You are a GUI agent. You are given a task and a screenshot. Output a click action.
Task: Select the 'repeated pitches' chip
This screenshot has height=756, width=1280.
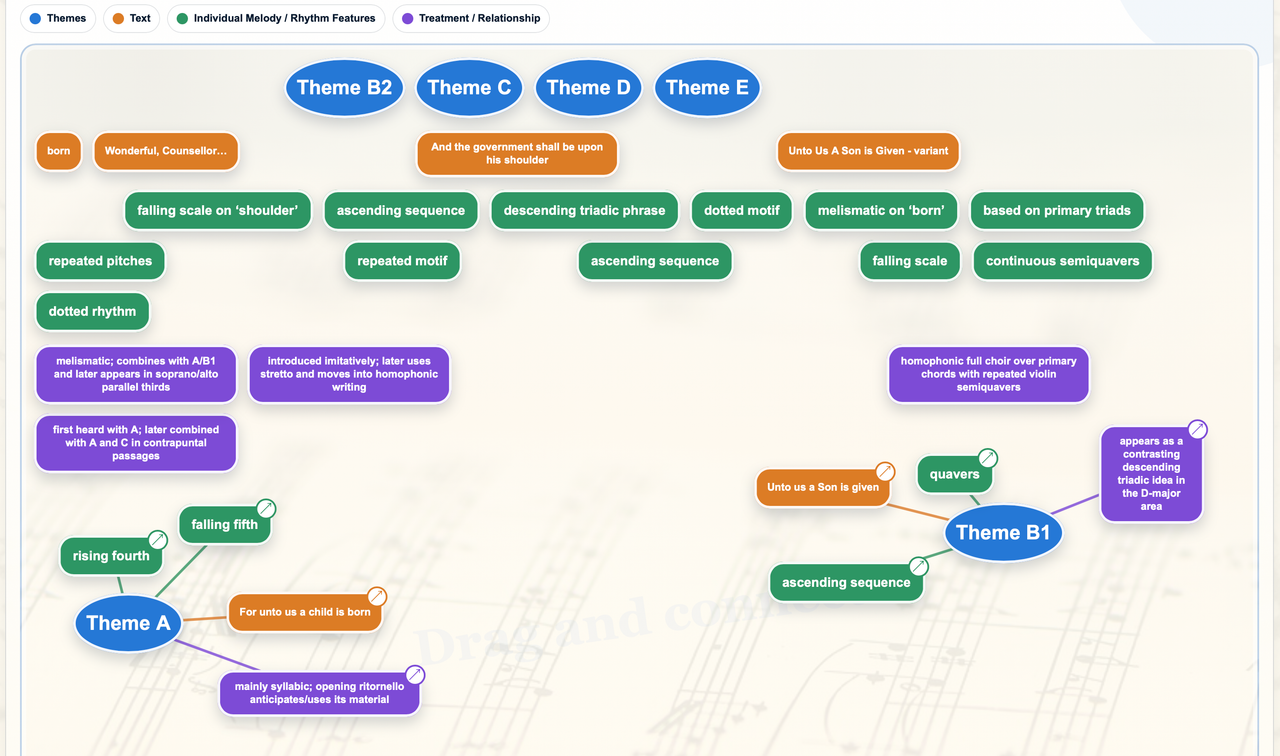pyautogui.click(x=100, y=261)
